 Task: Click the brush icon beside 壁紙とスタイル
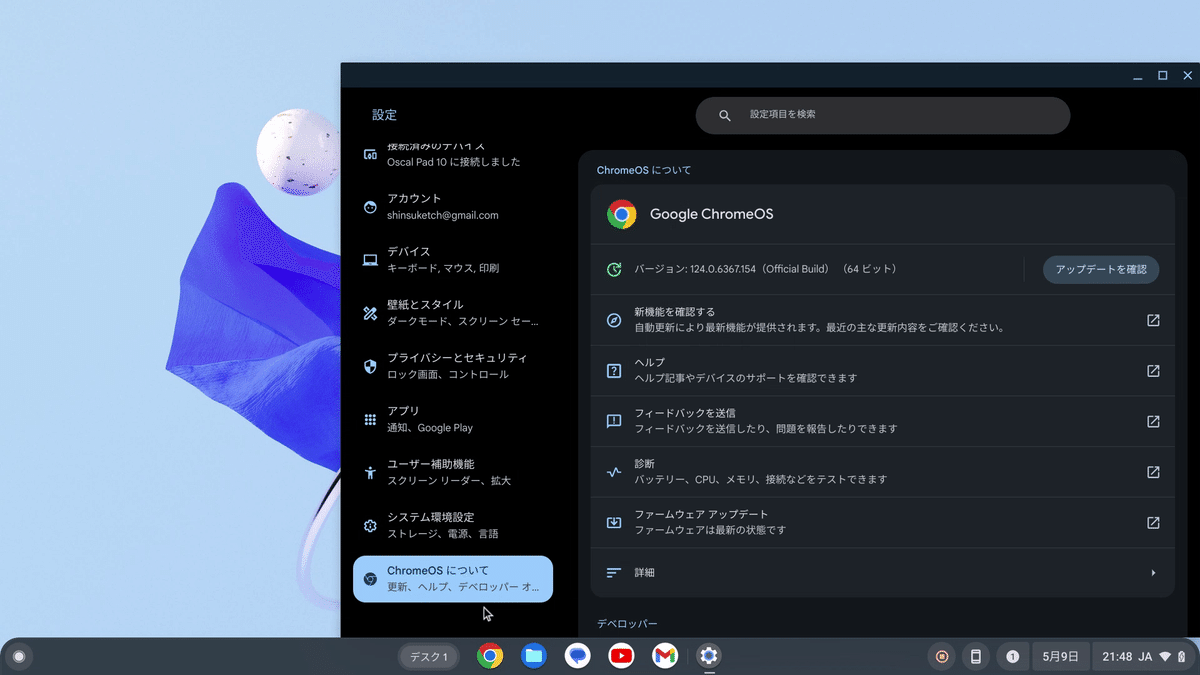click(x=370, y=313)
